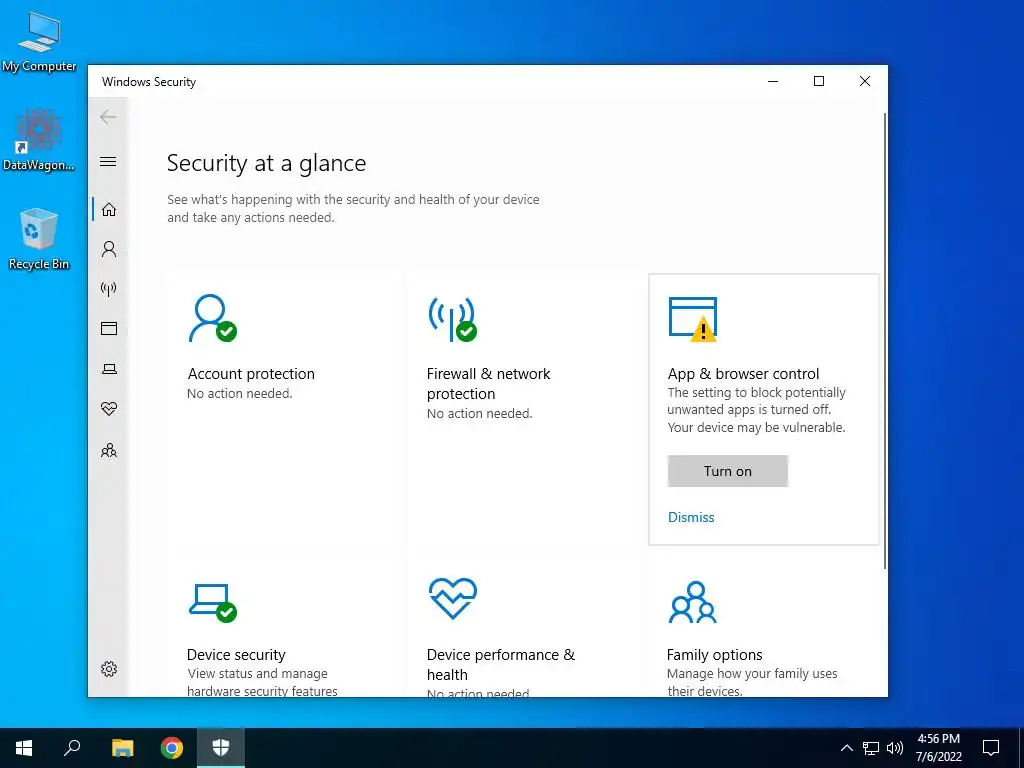Click the Security at a glance title
This screenshot has height=768, width=1024.
tap(266, 163)
